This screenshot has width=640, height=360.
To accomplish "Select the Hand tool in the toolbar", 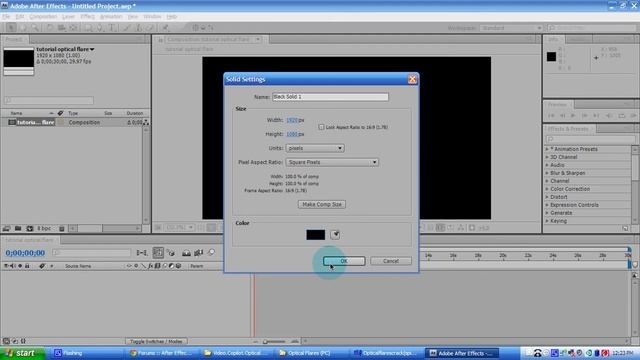I will click(x=23, y=28).
